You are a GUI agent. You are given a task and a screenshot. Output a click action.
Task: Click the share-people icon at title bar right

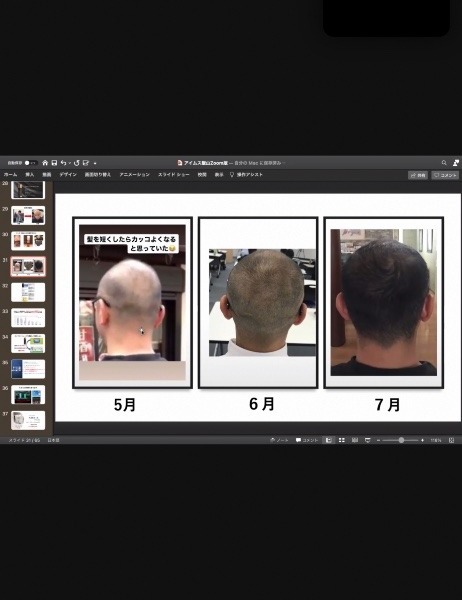point(455,163)
